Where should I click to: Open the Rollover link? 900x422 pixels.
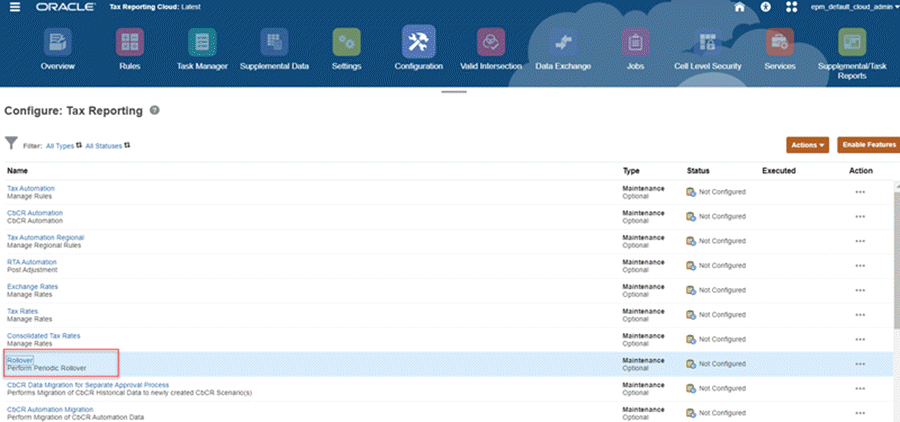(x=20, y=360)
